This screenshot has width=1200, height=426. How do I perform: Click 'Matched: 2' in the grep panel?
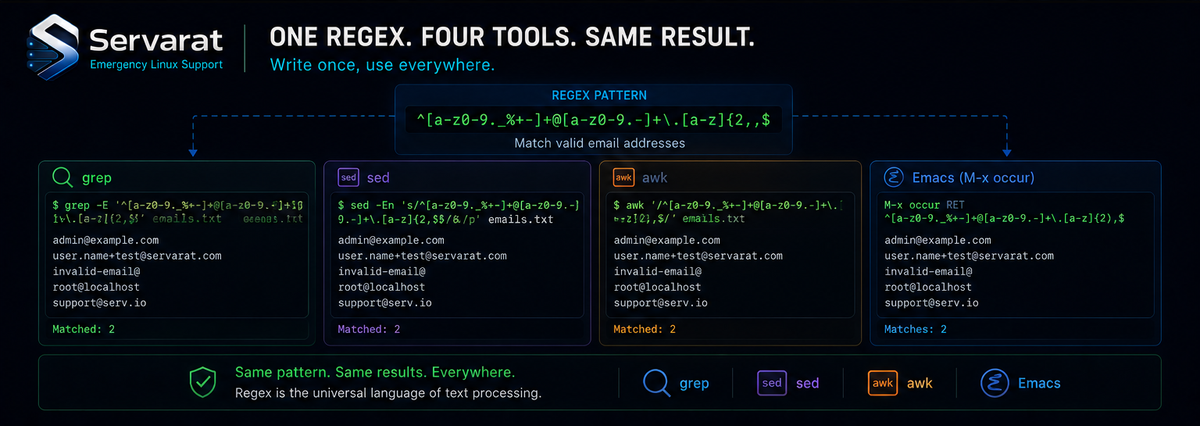click(x=82, y=328)
